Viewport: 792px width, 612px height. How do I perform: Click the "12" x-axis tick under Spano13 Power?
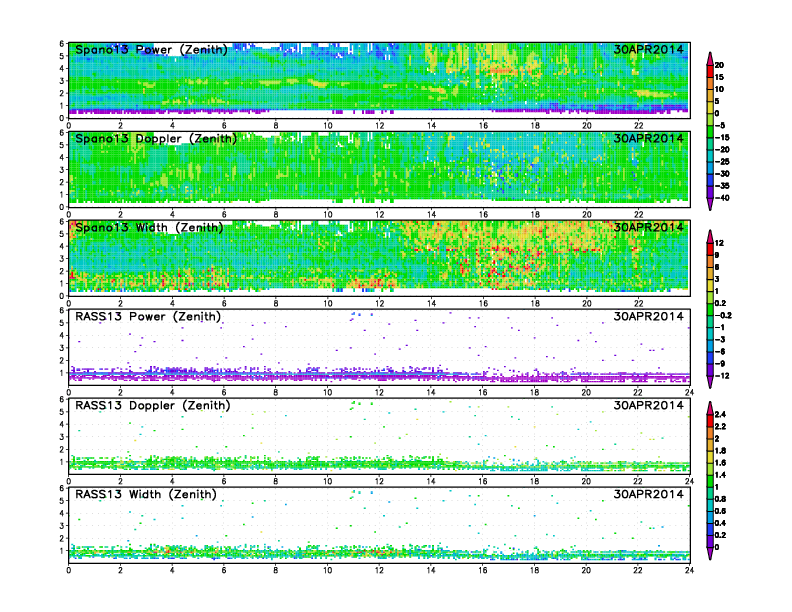click(x=379, y=126)
